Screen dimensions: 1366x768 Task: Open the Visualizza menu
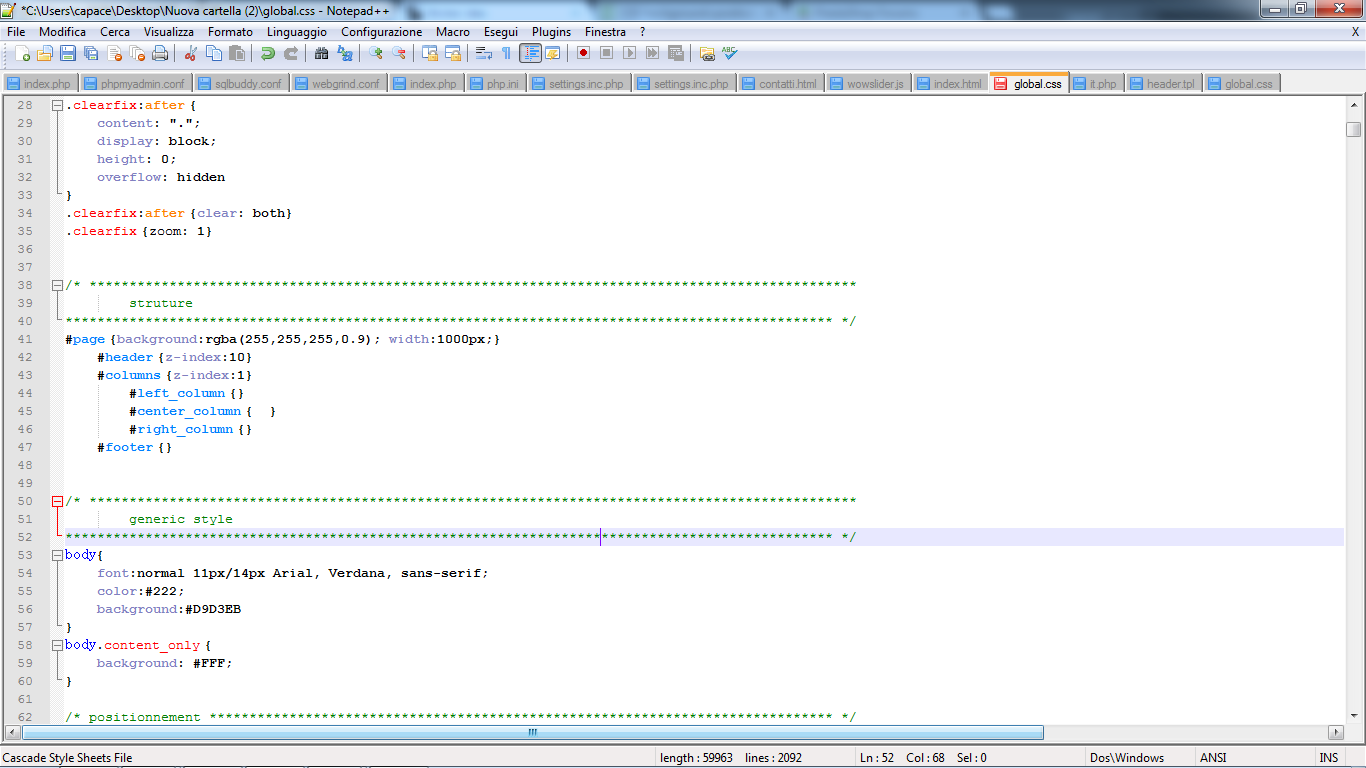(169, 32)
